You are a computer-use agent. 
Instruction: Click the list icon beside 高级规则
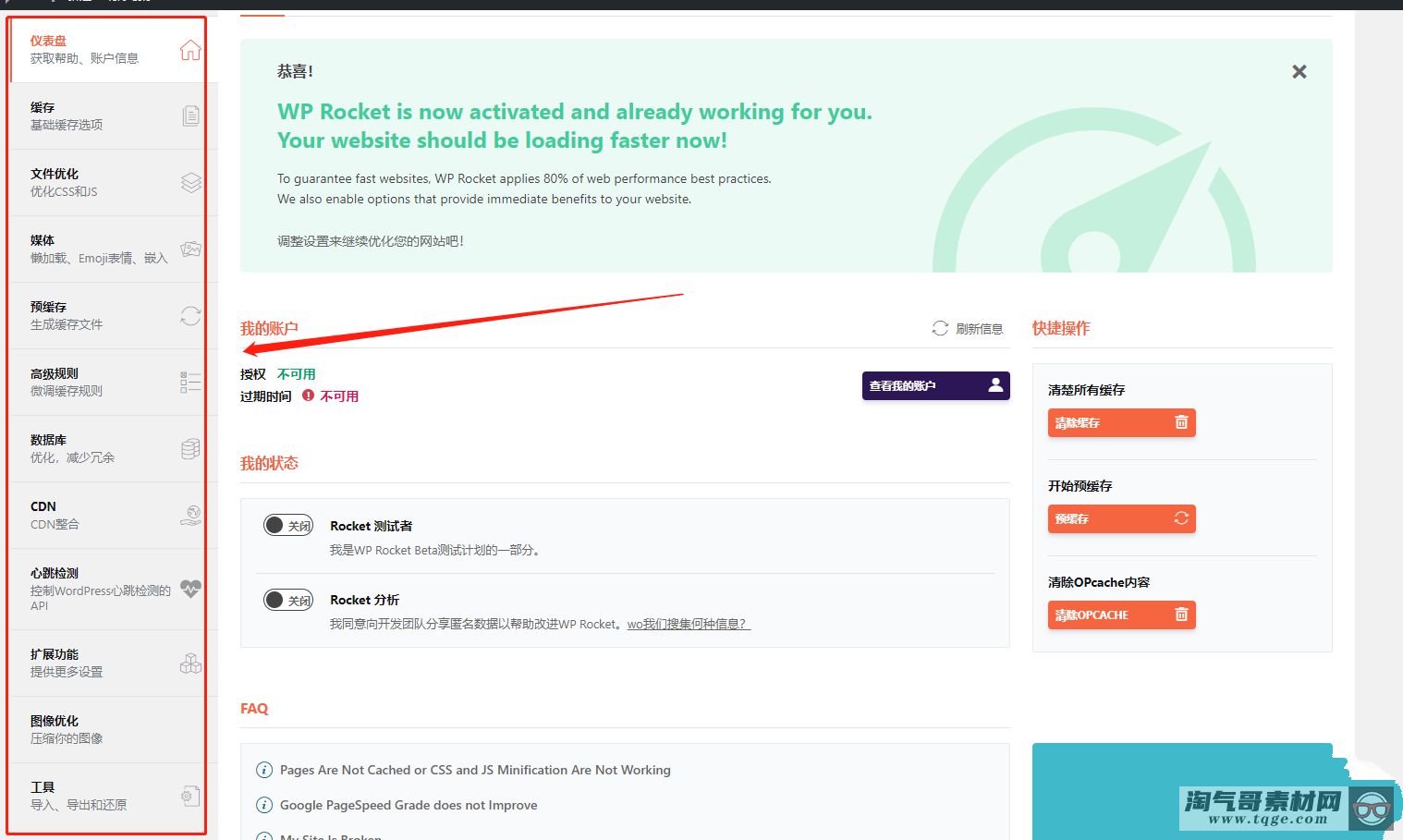click(x=190, y=383)
